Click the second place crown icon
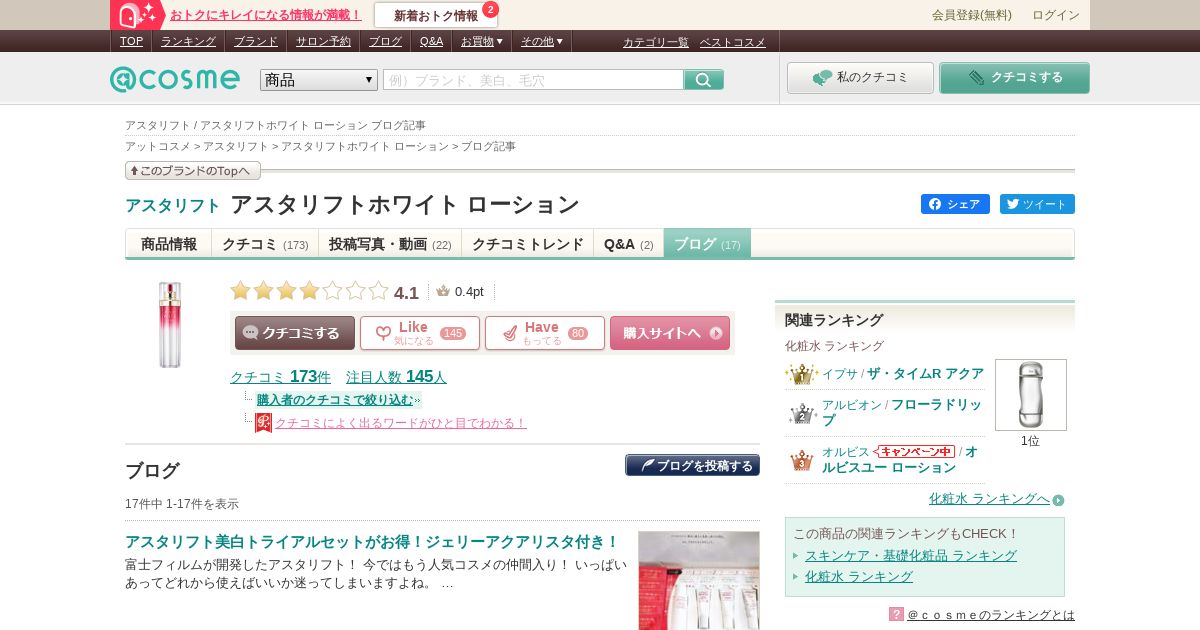1200x630 pixels. (x=802, y=413)
